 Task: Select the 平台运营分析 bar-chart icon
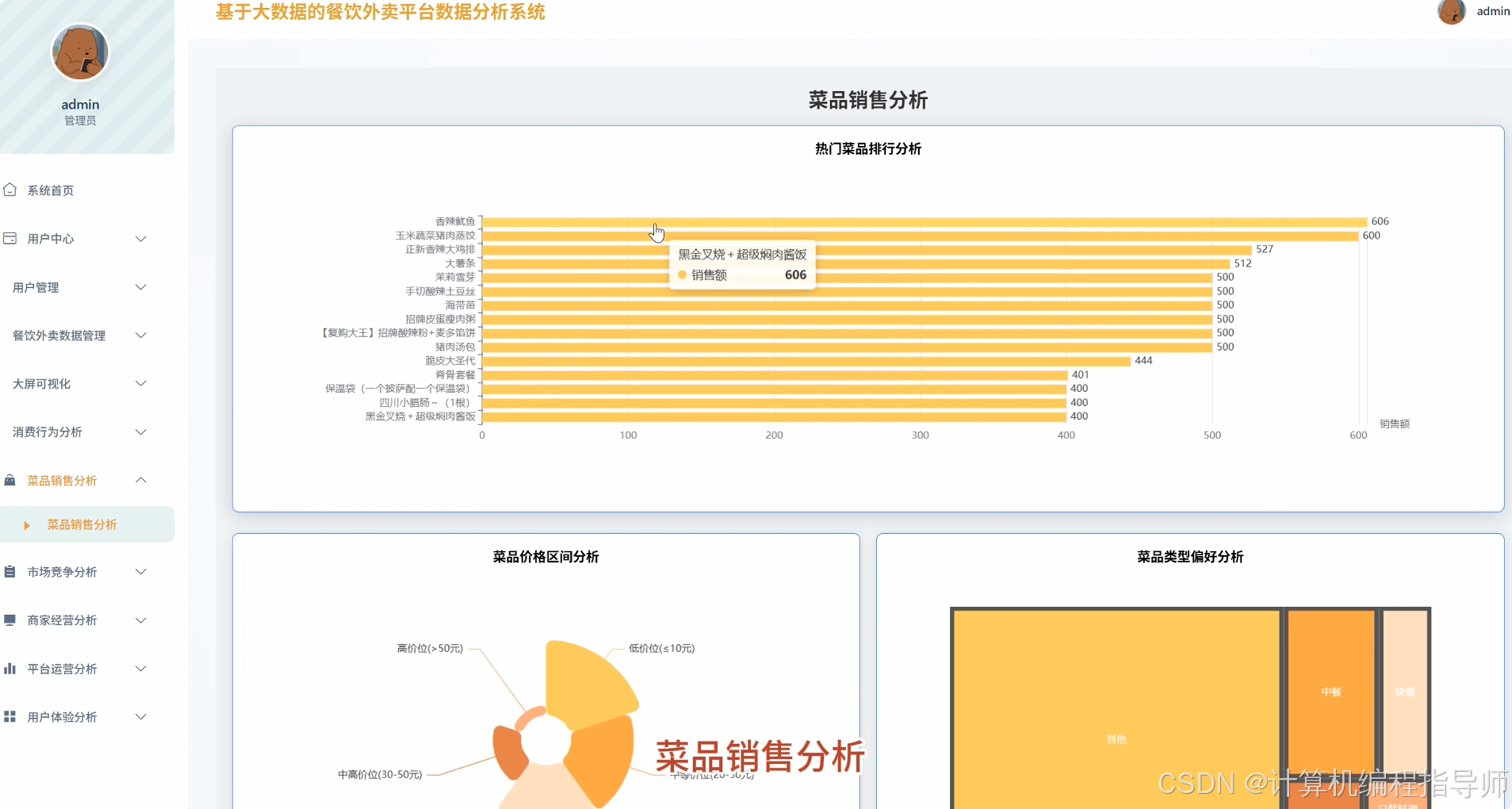pos(10,669)
